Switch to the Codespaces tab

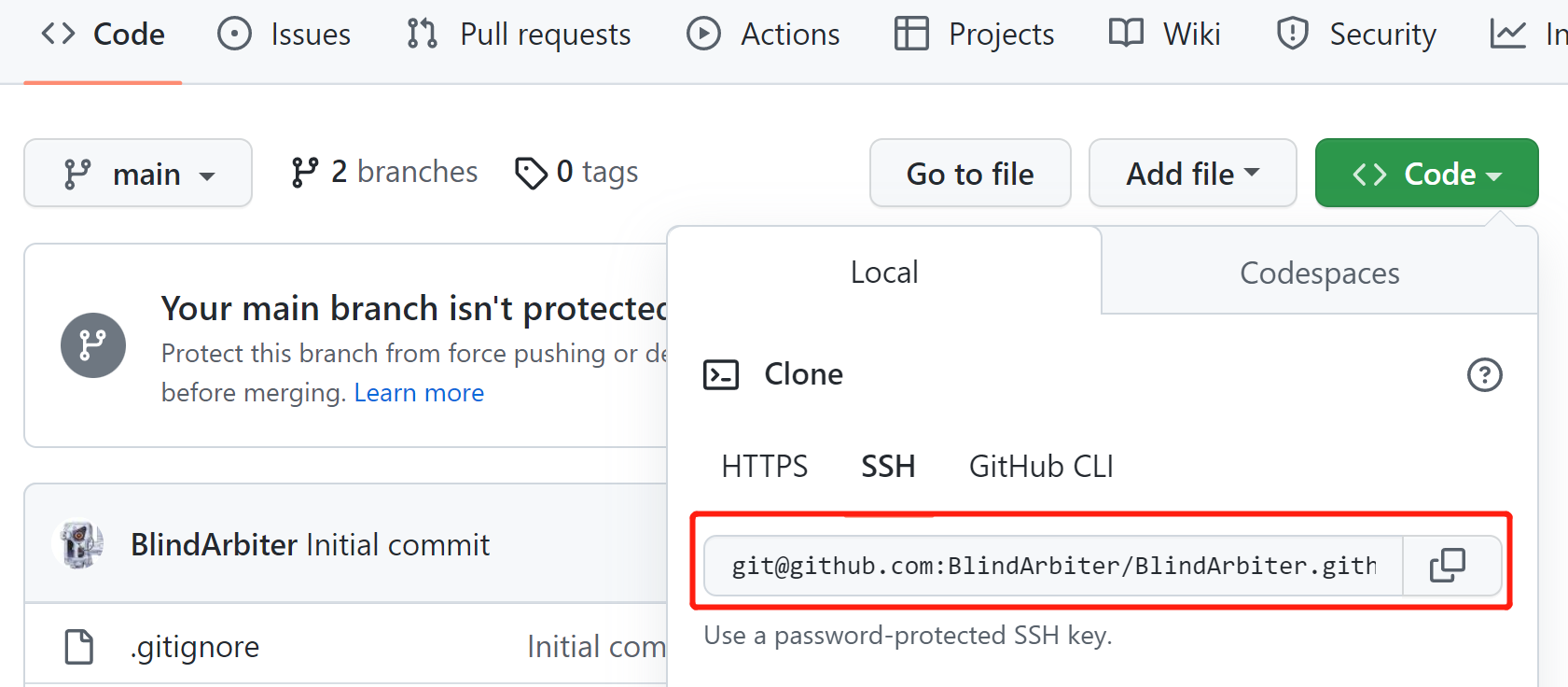(1319, 273)
